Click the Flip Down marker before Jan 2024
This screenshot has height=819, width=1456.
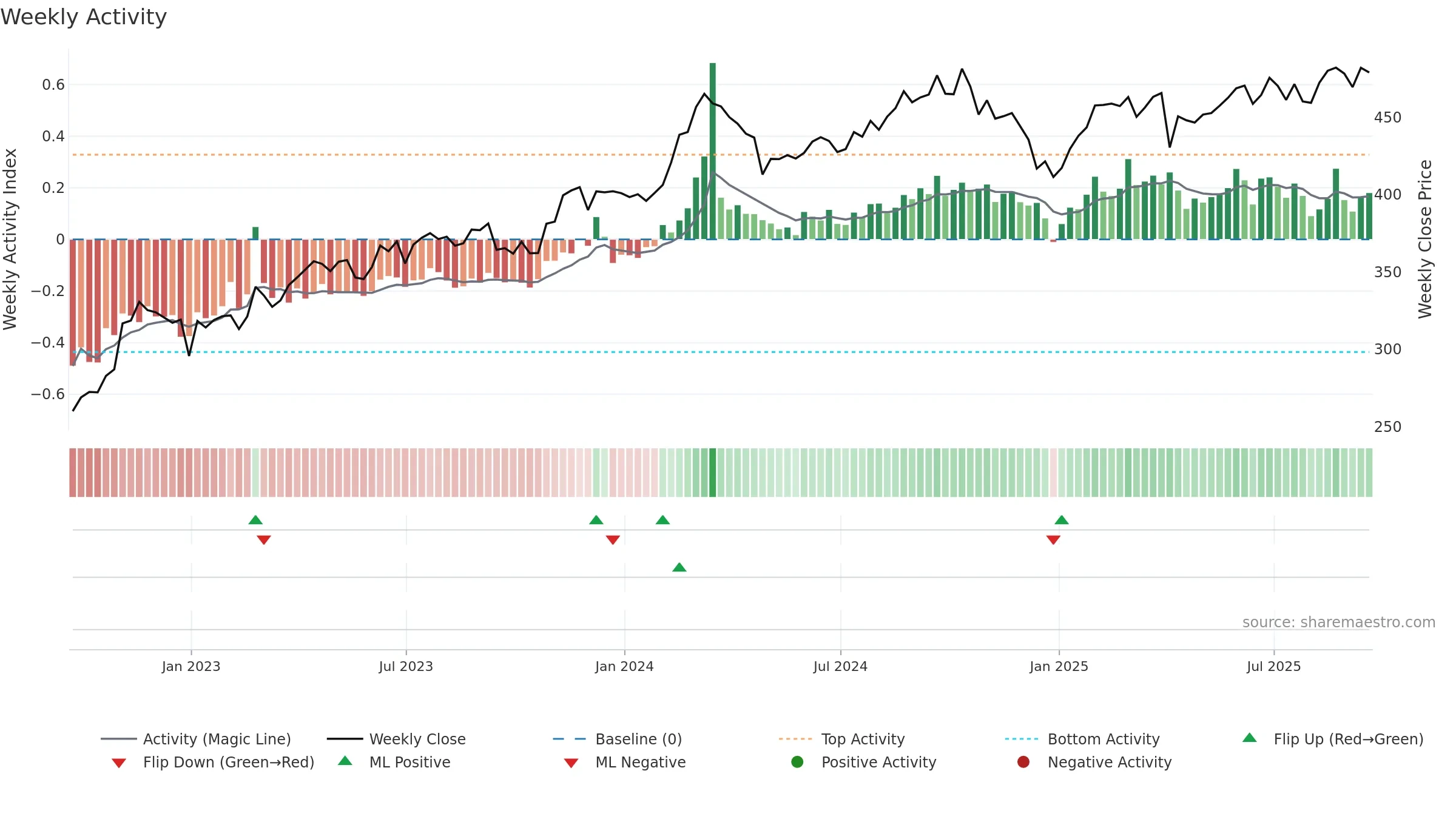(x=613, y=540)
